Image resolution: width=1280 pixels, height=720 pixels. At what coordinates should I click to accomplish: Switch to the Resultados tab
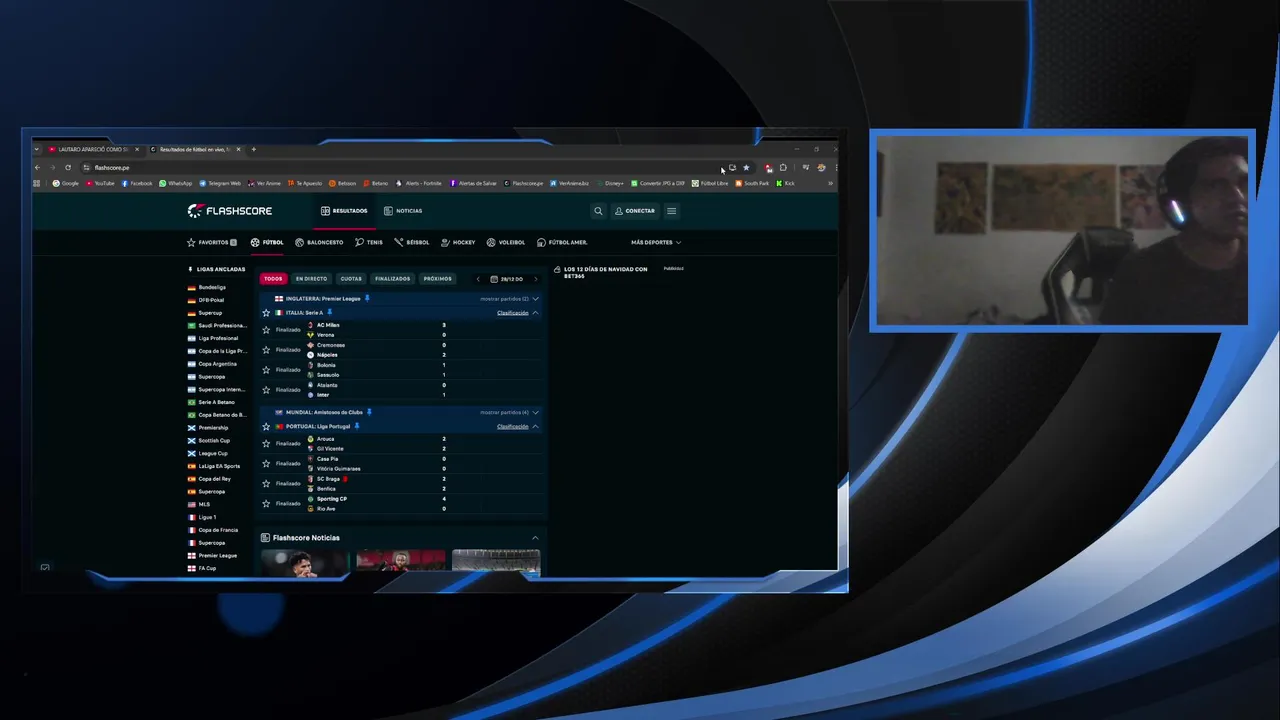pos(344,211)
